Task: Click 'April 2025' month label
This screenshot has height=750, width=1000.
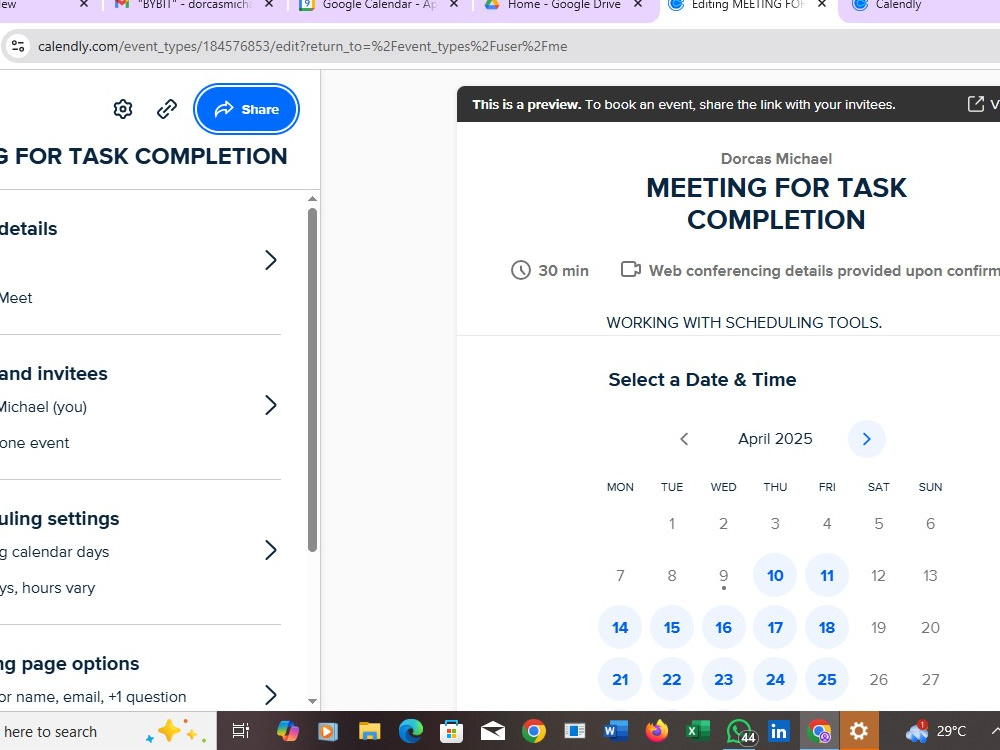Action: 775,439
